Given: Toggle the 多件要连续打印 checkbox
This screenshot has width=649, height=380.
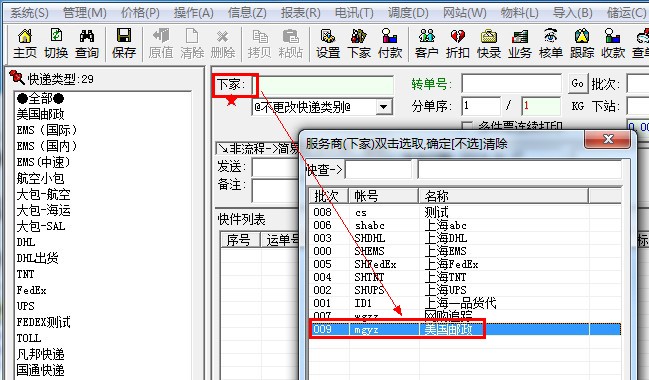Looking at the screenshot, I should click(467, 126).
